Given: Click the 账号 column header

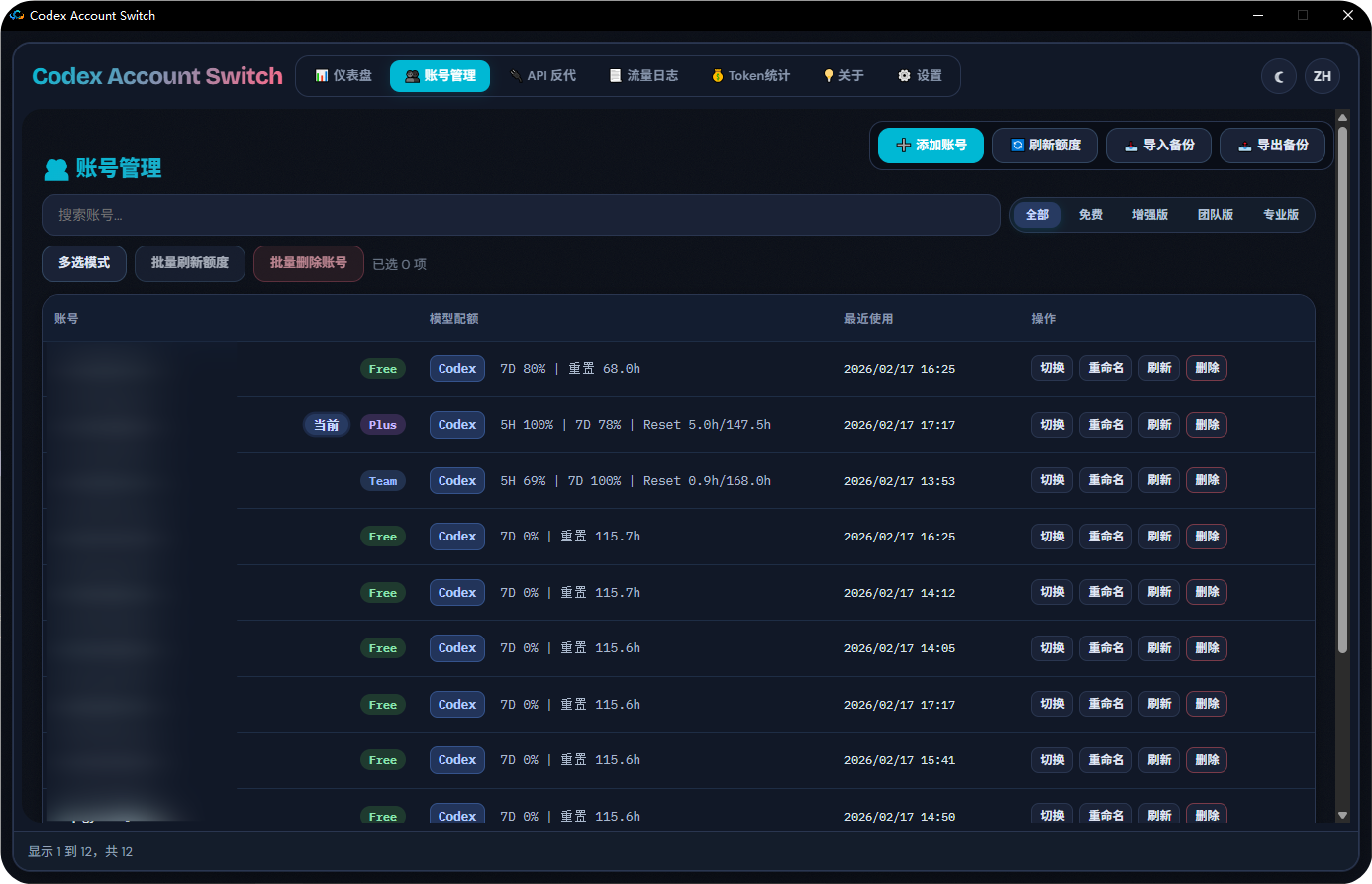Looking at the screenshot, I should pos(66,319).
